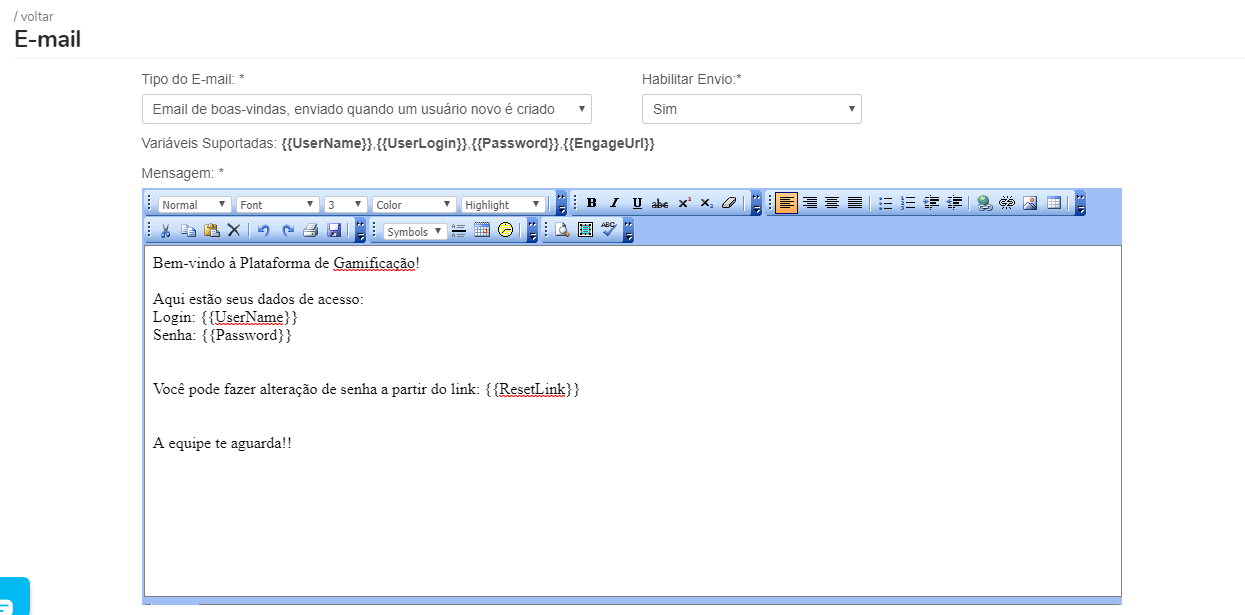Expand the overflow arrow after the table icon

[1080, 204]
